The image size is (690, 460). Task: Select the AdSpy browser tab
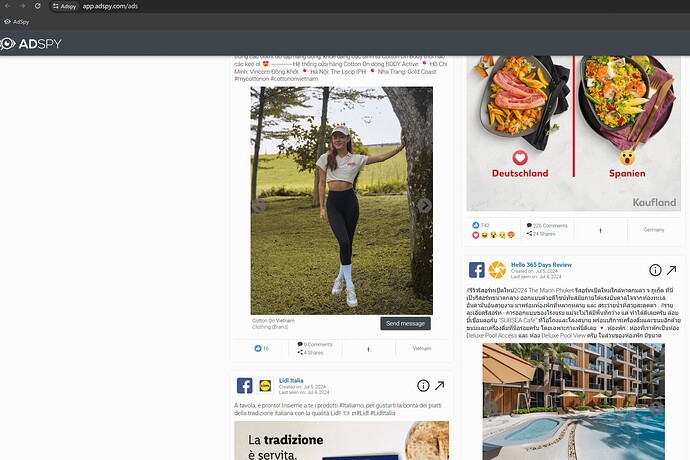[x=17, y=22]
